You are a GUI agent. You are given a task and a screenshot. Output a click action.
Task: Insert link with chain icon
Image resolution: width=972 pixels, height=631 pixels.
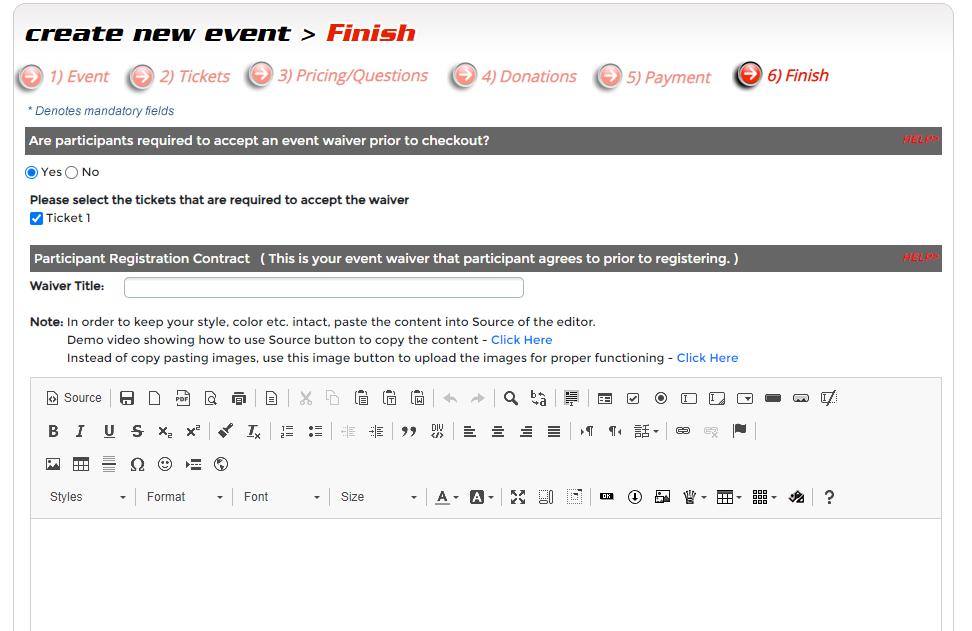683,431
